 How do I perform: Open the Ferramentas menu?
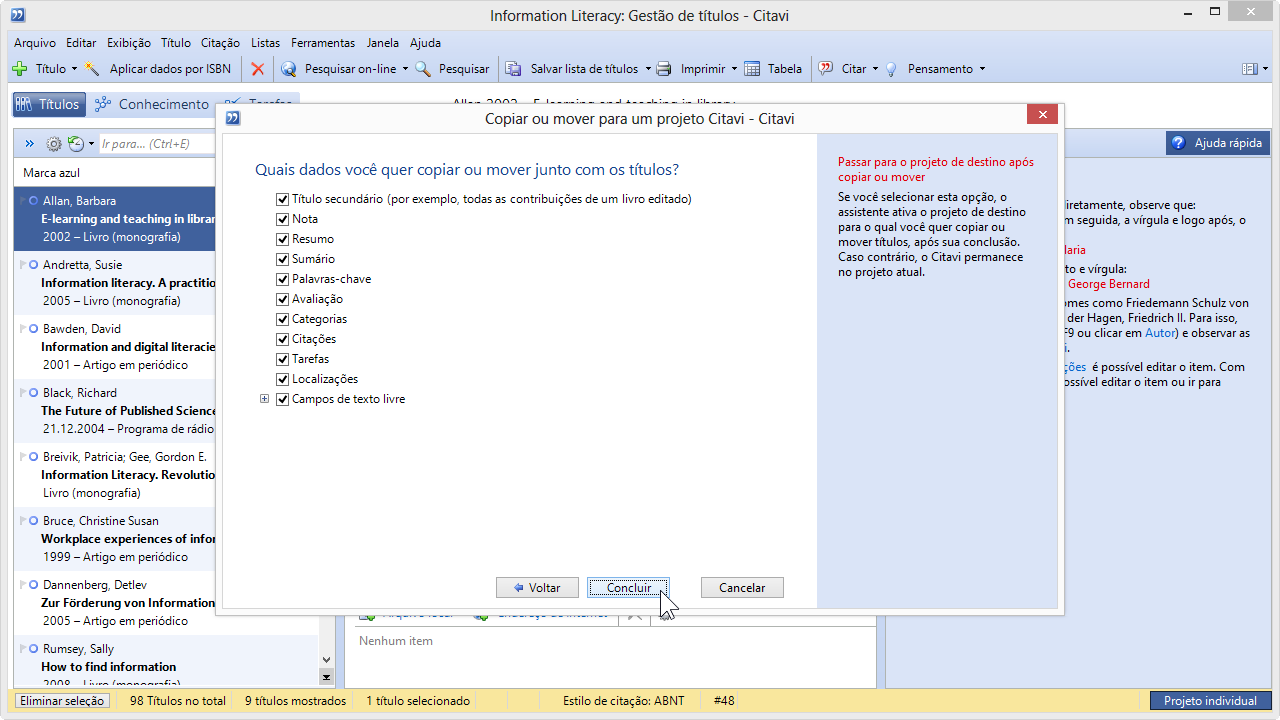[x=323, y=43]
